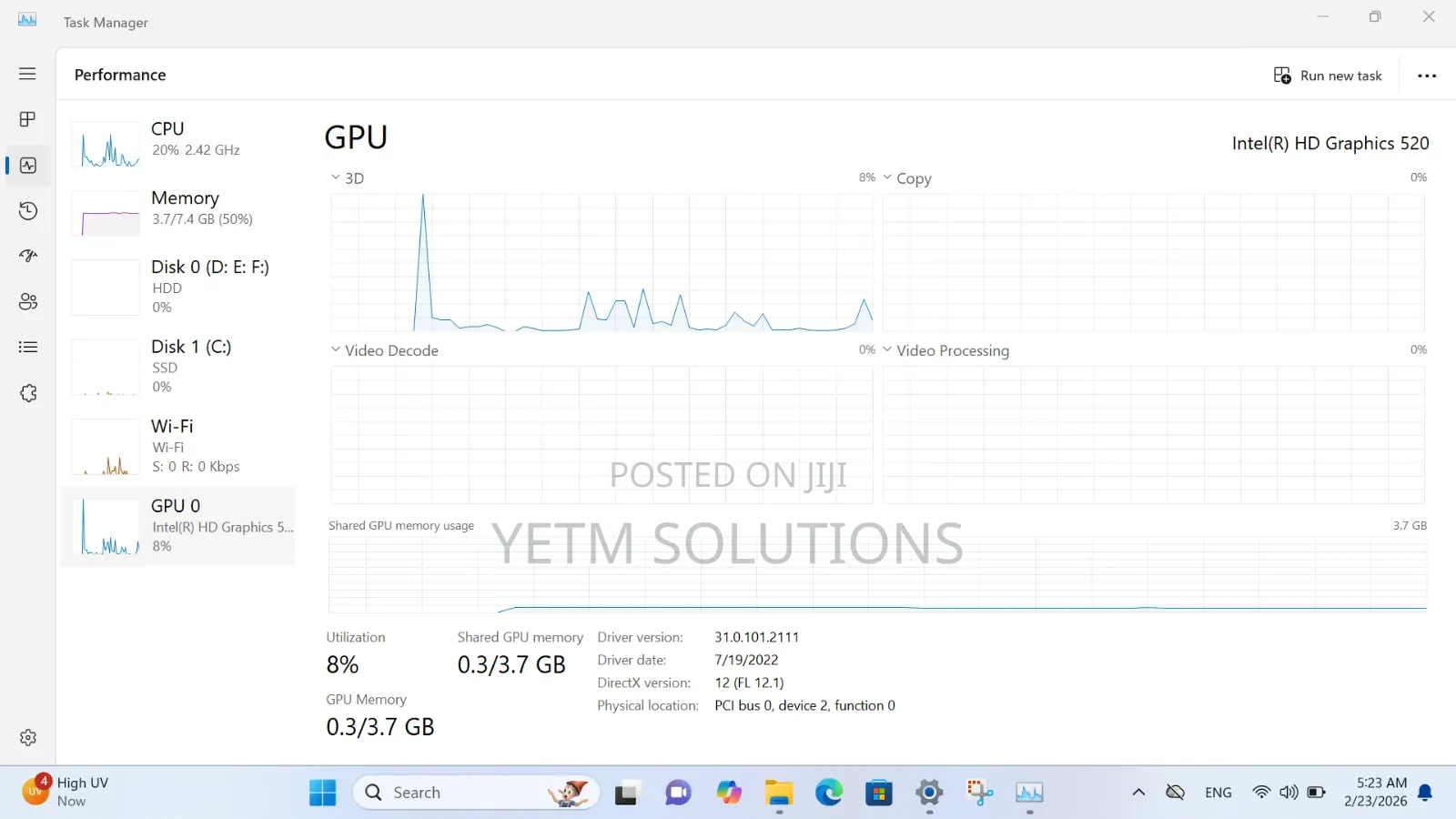Open File Explorer from the taskbar
Image resolution: width=1456 pixels, height=819 pixels.
pos(779,793)
